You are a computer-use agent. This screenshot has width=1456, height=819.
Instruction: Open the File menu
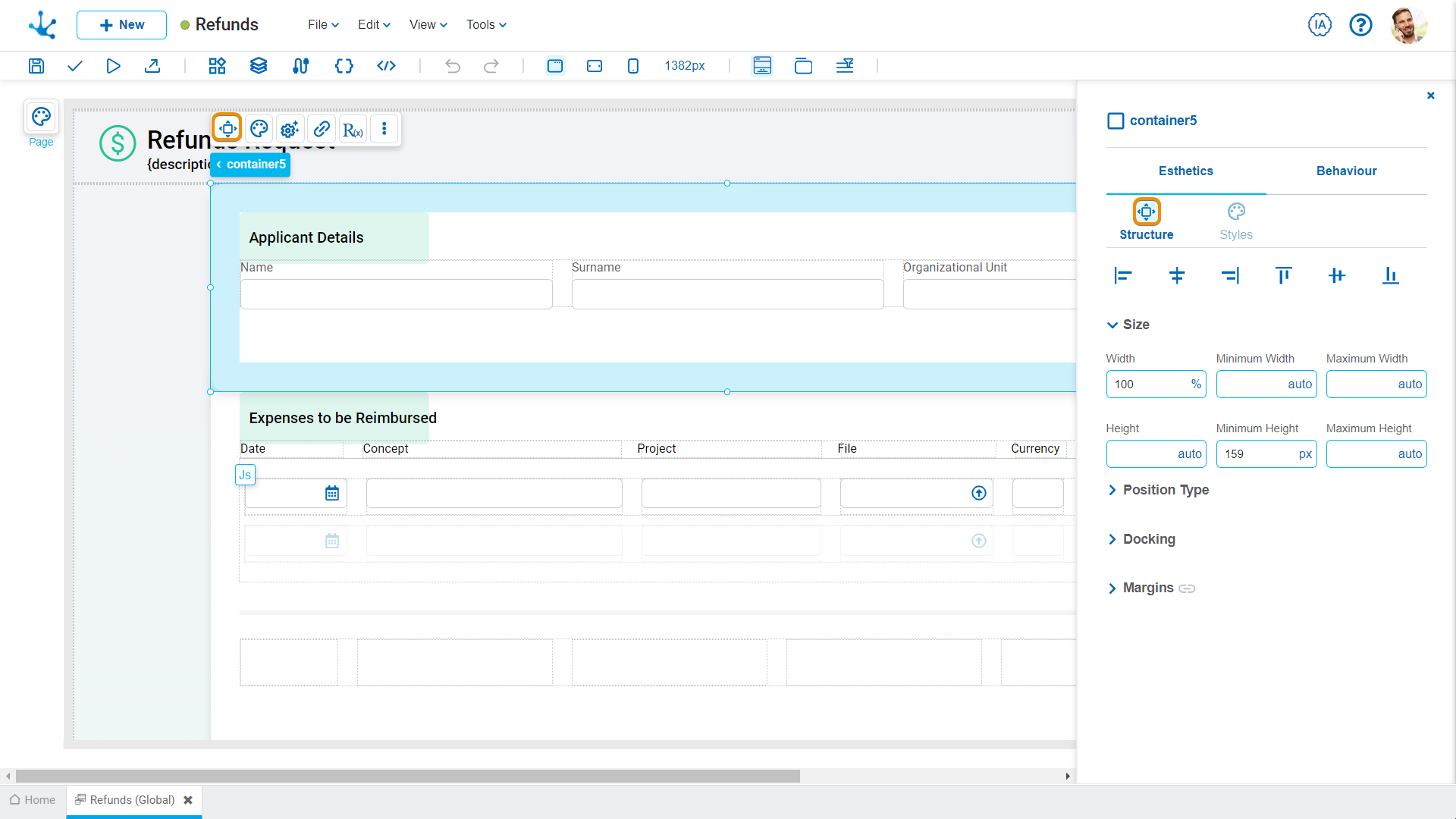pos(323,24)
